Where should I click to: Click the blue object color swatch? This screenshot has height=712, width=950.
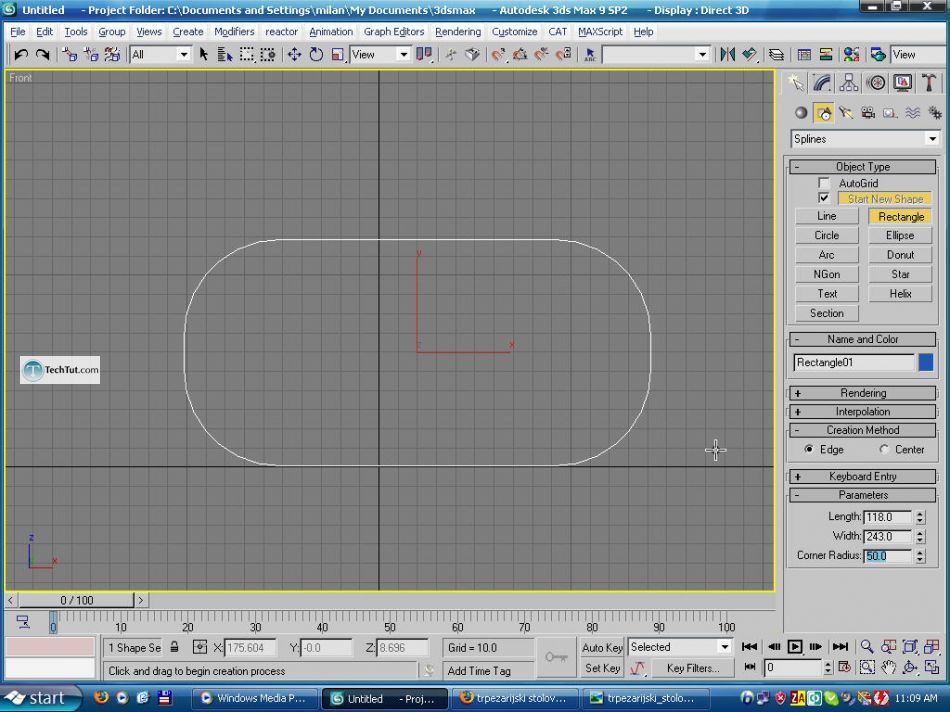click(x=926, y=362)
